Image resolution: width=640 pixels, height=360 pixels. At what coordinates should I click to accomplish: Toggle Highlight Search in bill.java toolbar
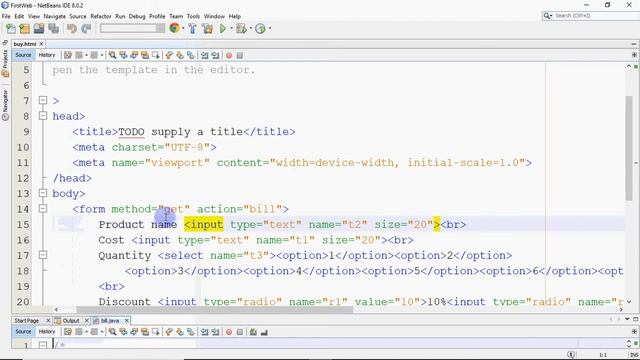(144, 332)
